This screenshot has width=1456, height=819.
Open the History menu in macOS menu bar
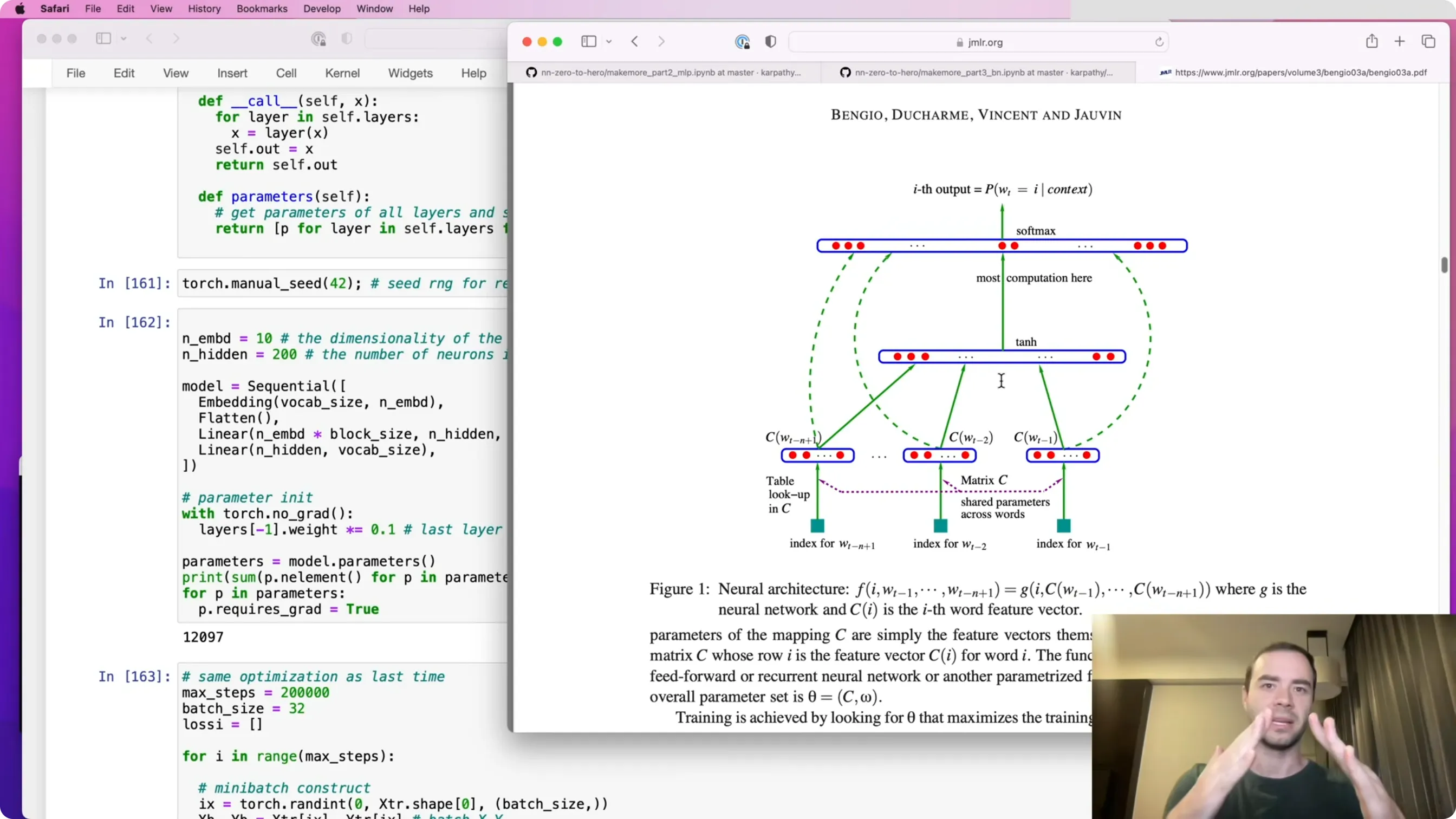pos(204,9)
